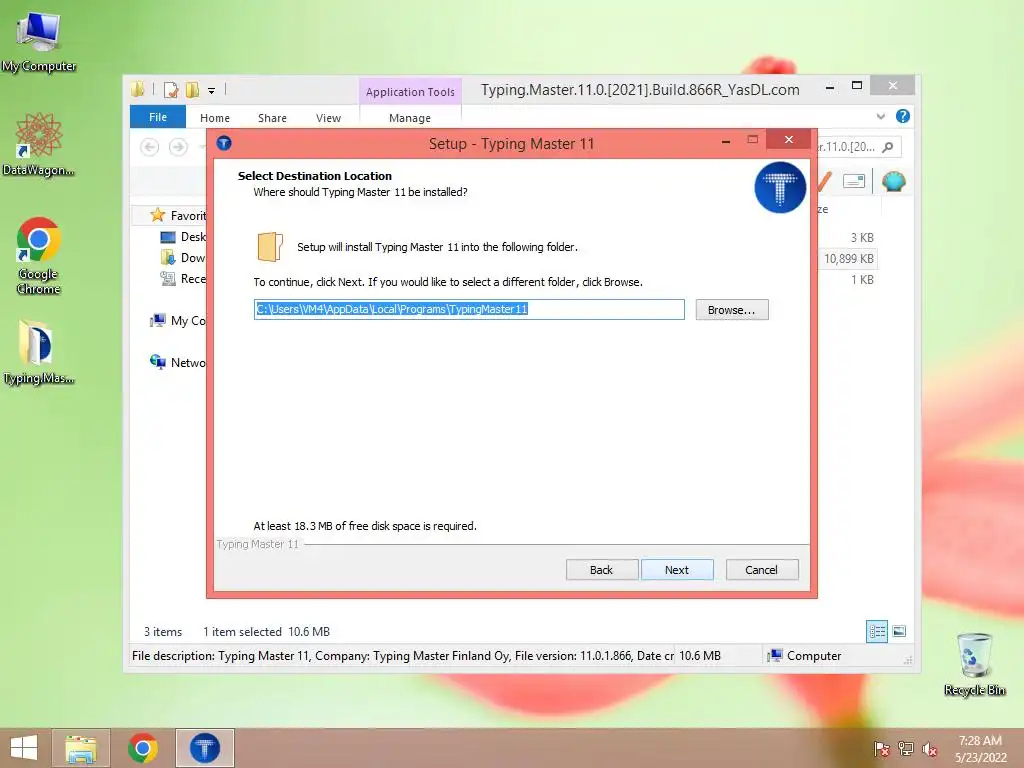Image resolution: width=1024 pixels, height=768 pixels.
Task: Click the Typing Master taskbar icon
Action: coord(204,748)
